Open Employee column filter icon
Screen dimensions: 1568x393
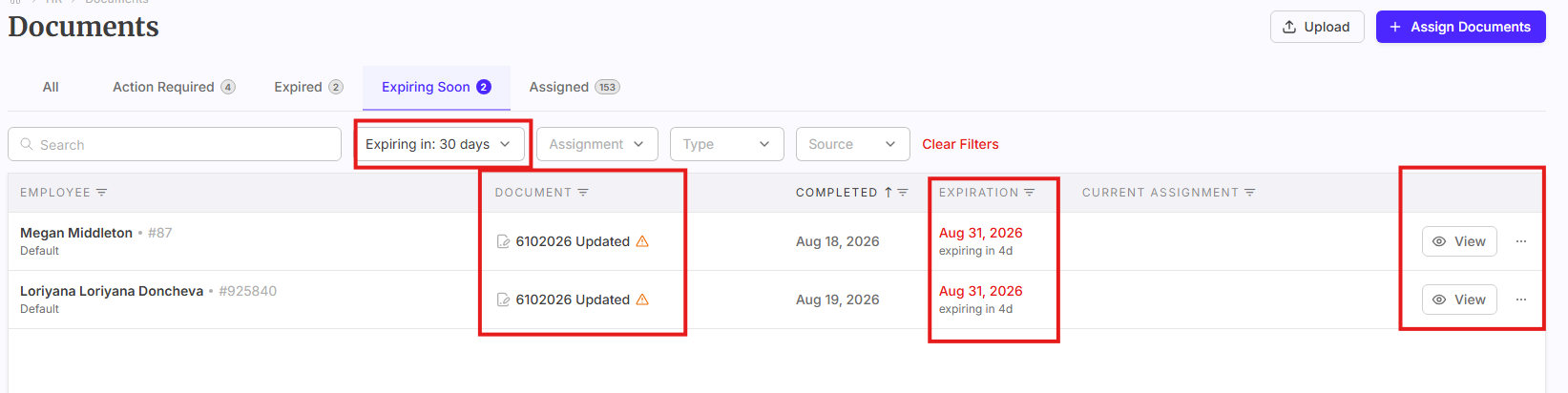(101, 193)
